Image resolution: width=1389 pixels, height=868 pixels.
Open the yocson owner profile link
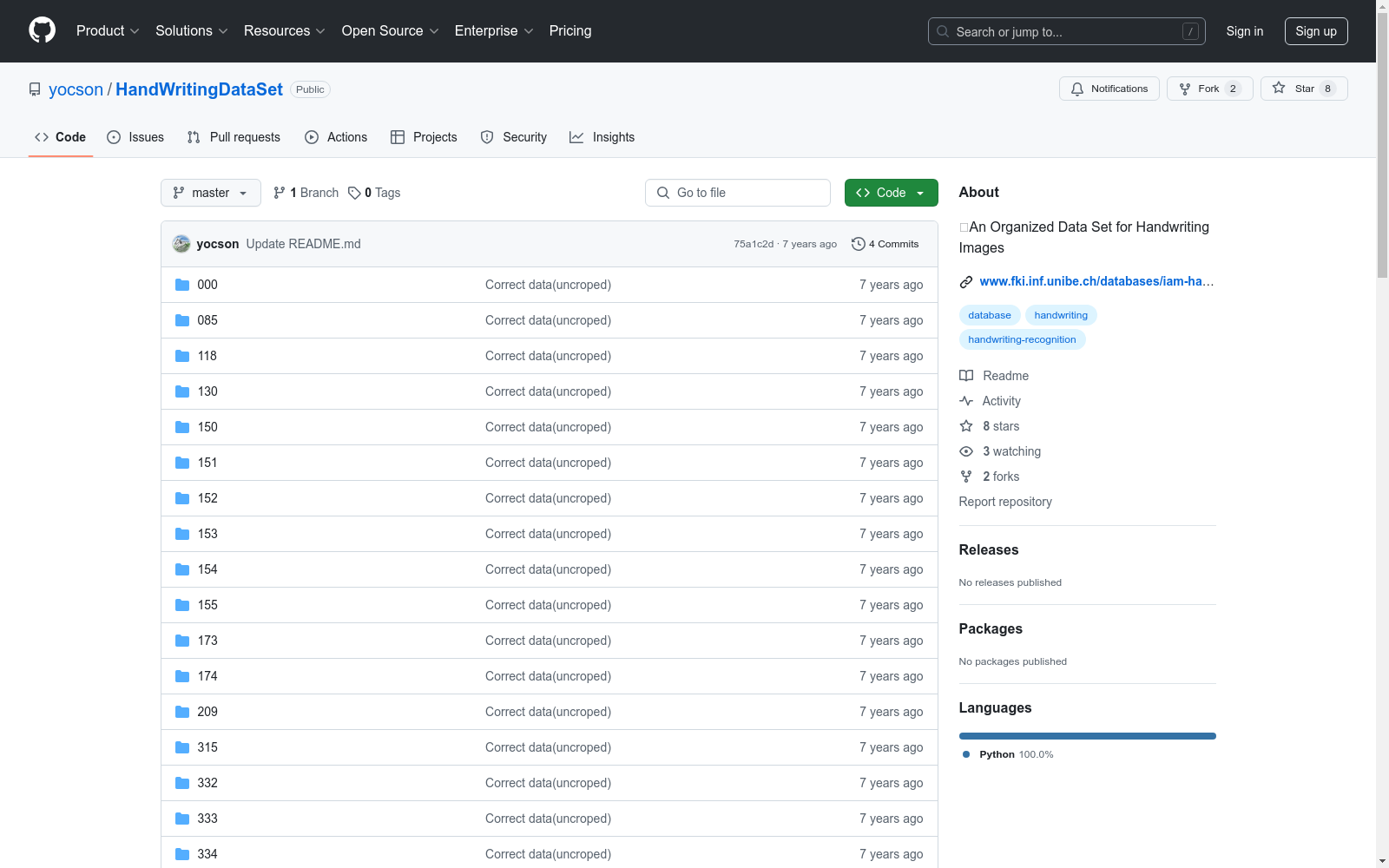[76, 89]
